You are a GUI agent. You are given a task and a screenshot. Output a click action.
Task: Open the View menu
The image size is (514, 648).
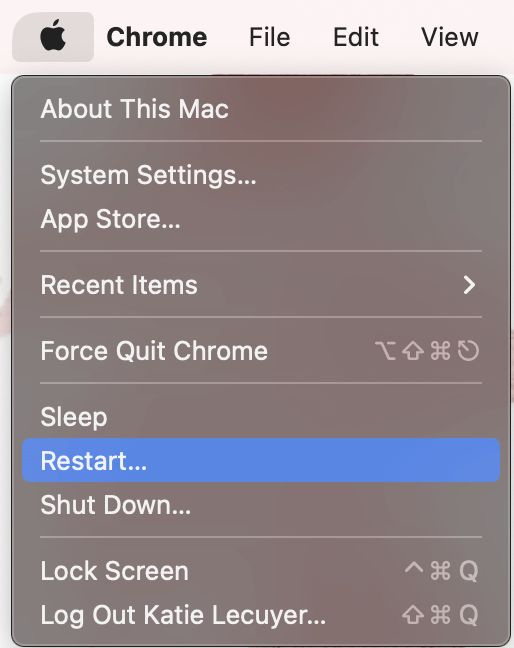[x=450, y=37]
